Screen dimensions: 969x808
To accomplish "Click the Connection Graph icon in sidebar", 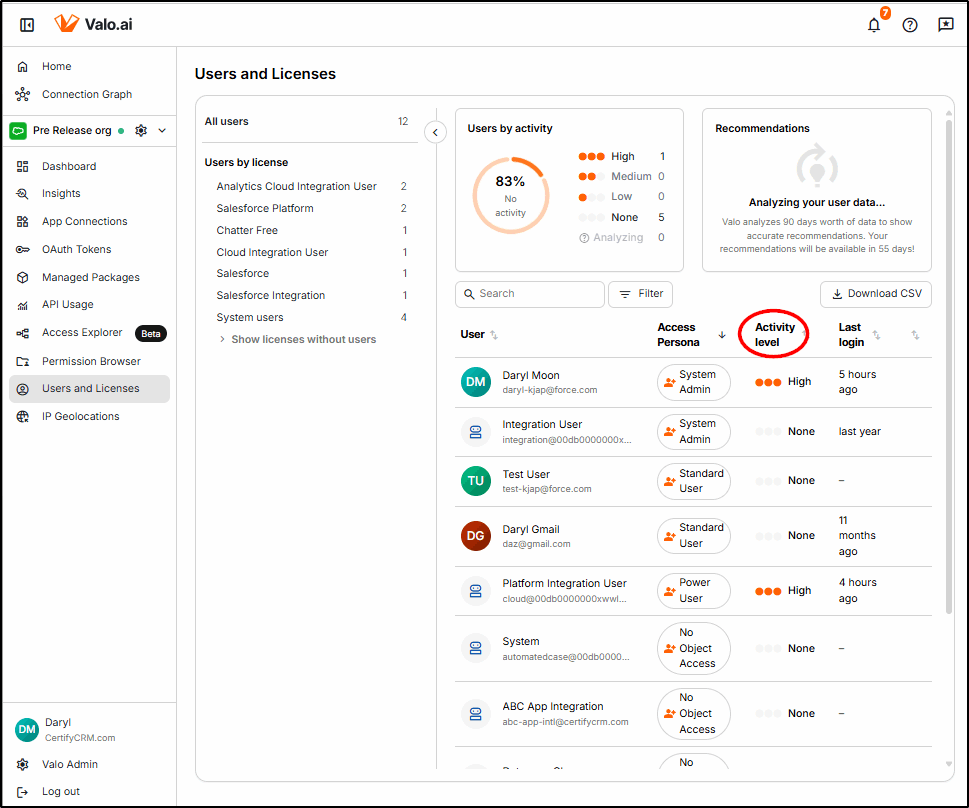I will coord(23,94).
